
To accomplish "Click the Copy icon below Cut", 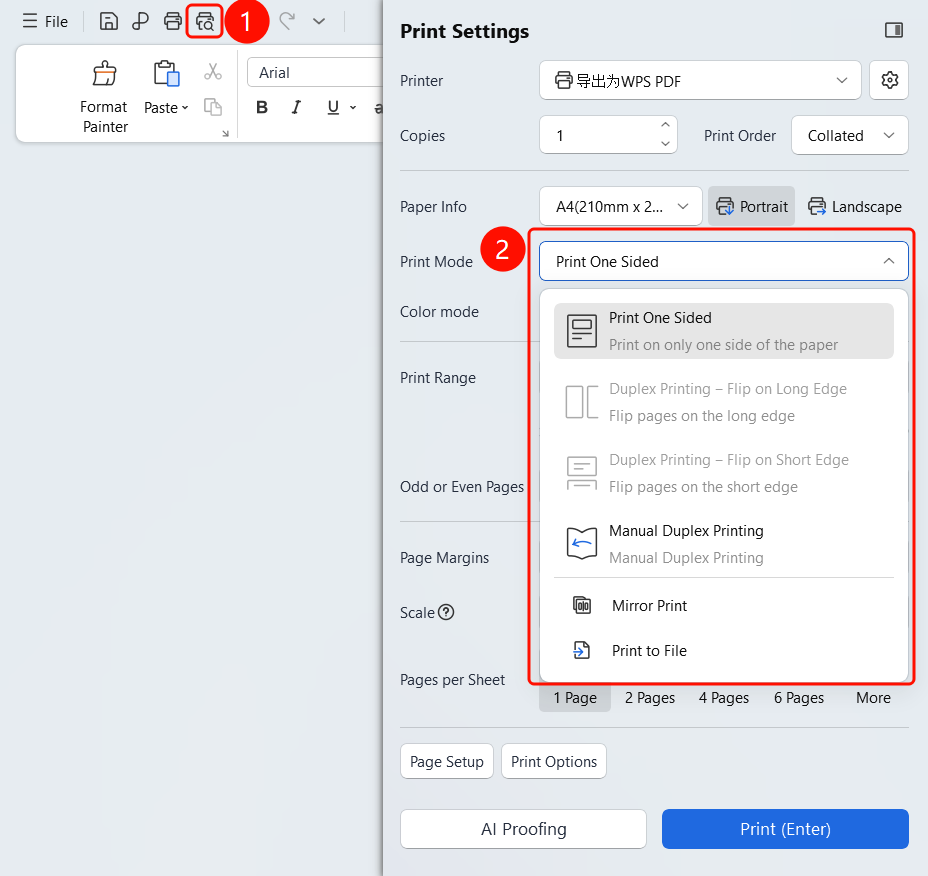I will [213, 107].
